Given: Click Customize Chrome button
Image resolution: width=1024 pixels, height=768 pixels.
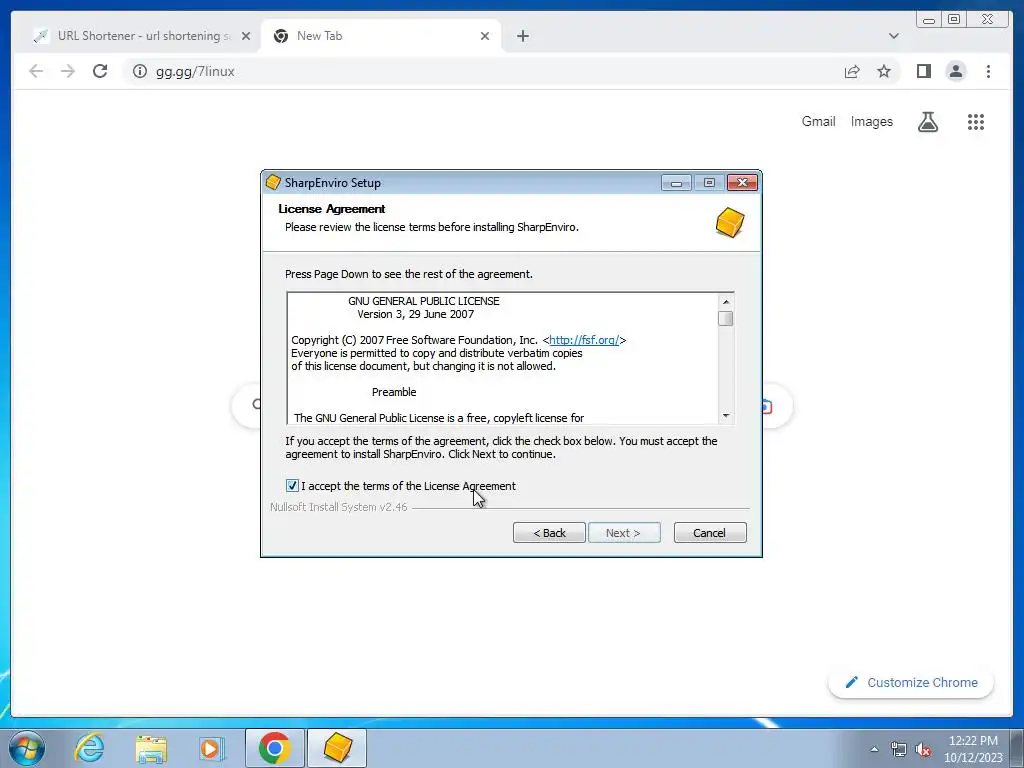Looking at the screenshot, I should point(911,682).
